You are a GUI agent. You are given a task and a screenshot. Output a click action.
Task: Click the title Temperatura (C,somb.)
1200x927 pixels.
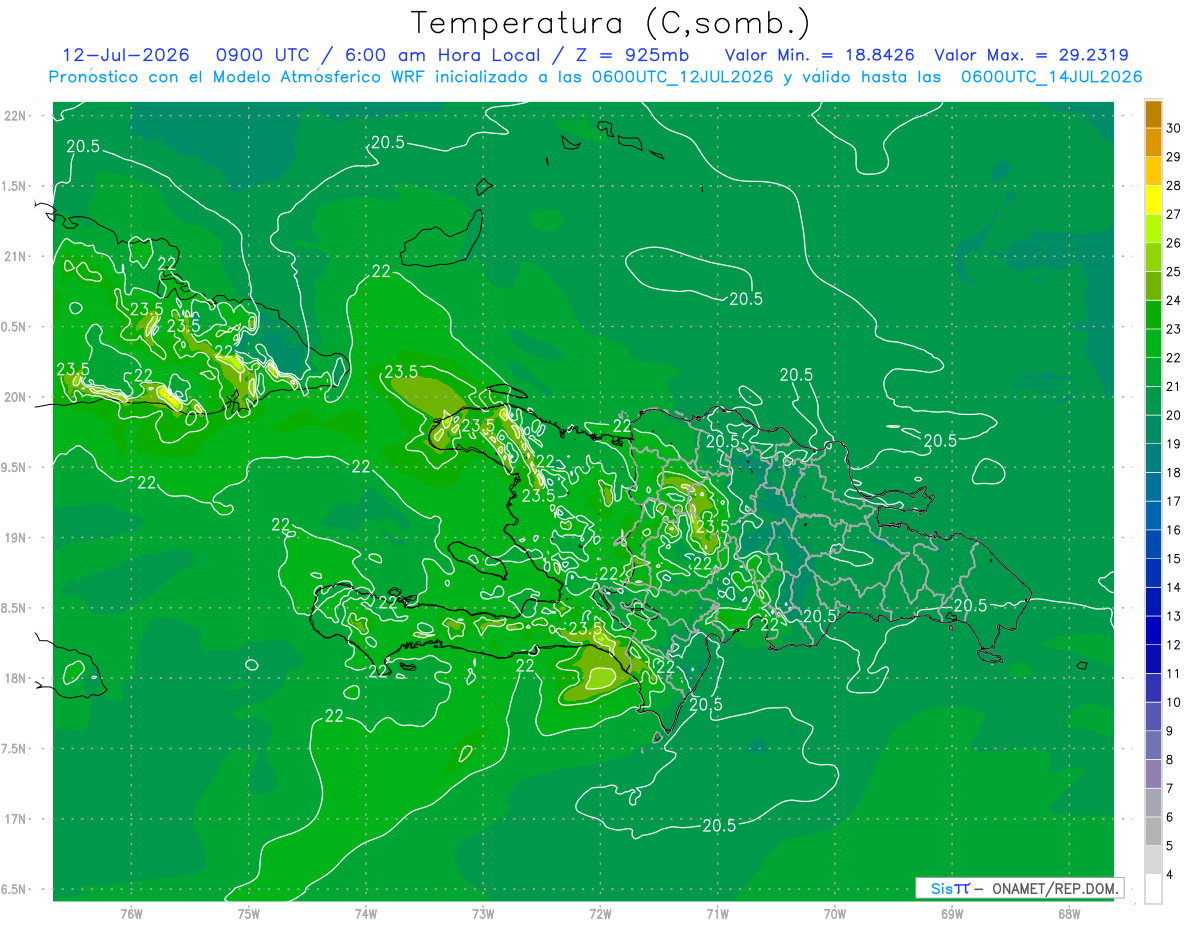[611, 23]
